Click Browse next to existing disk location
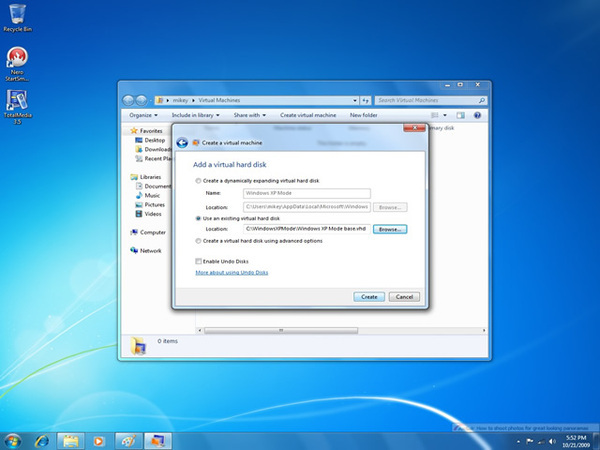 [390, 229]
